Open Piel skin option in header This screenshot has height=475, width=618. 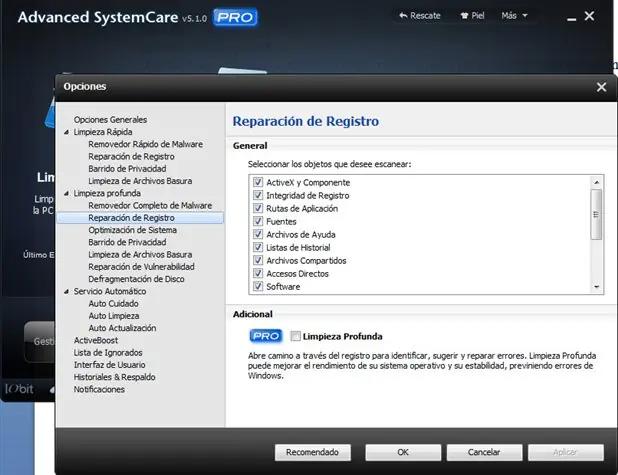[x=472, y=16]
